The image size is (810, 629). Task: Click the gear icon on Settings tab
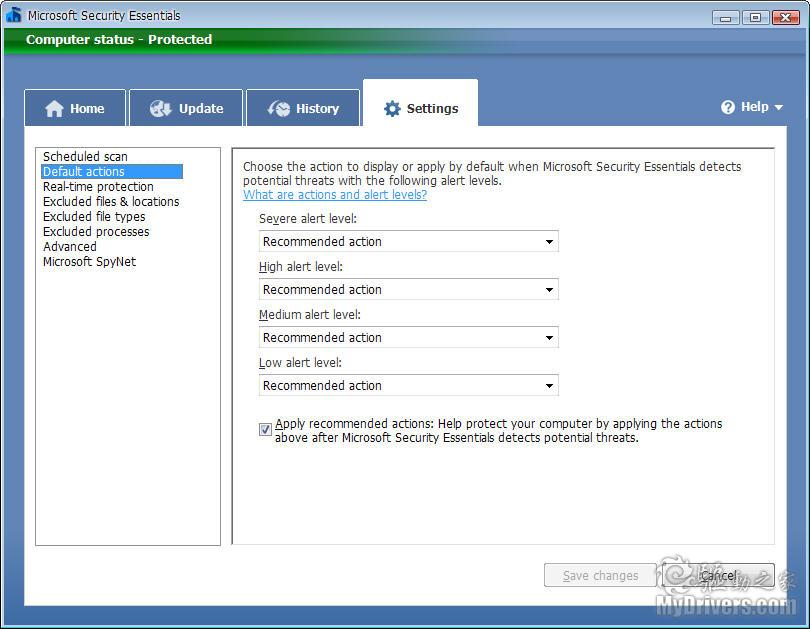pos(392,109)
